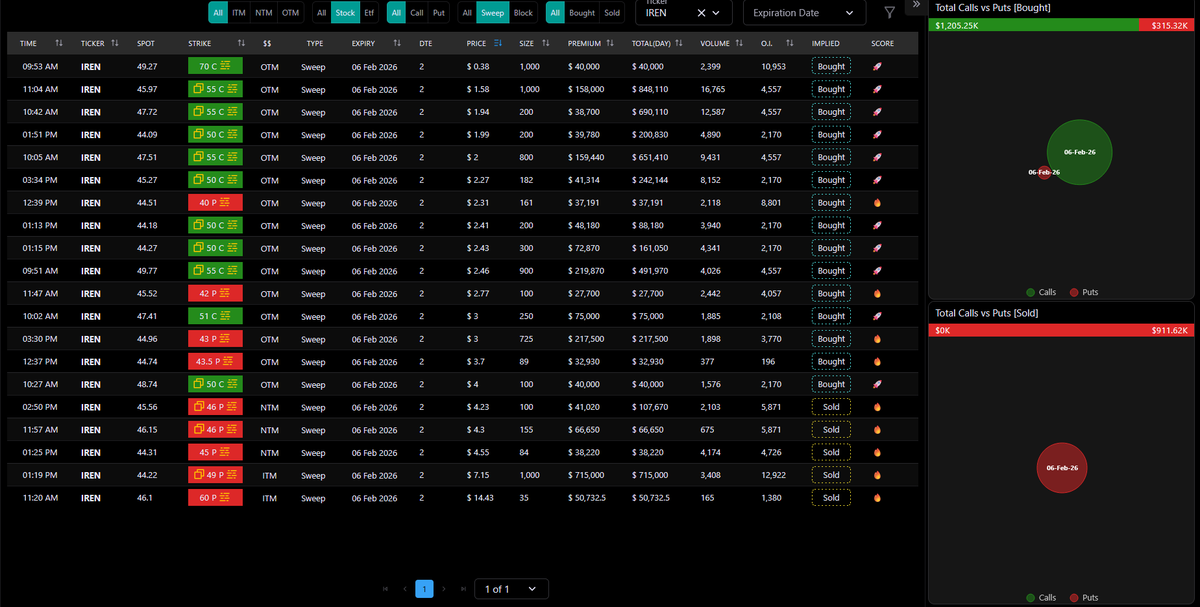Toggle Calls legend in Sold chart
The height and width of the screenshot is (607, 1200).
(x=1041, y=597)
